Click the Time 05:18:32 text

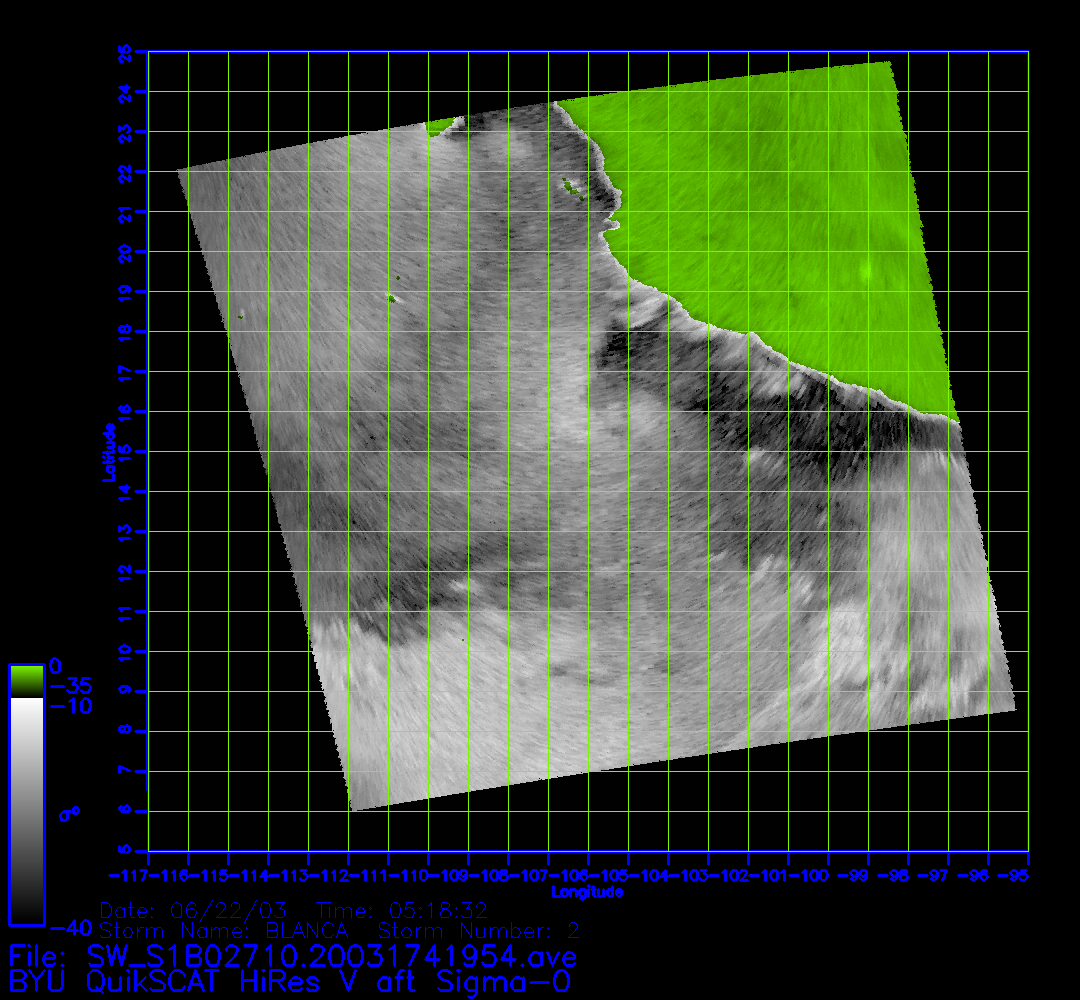coord(402,911)
